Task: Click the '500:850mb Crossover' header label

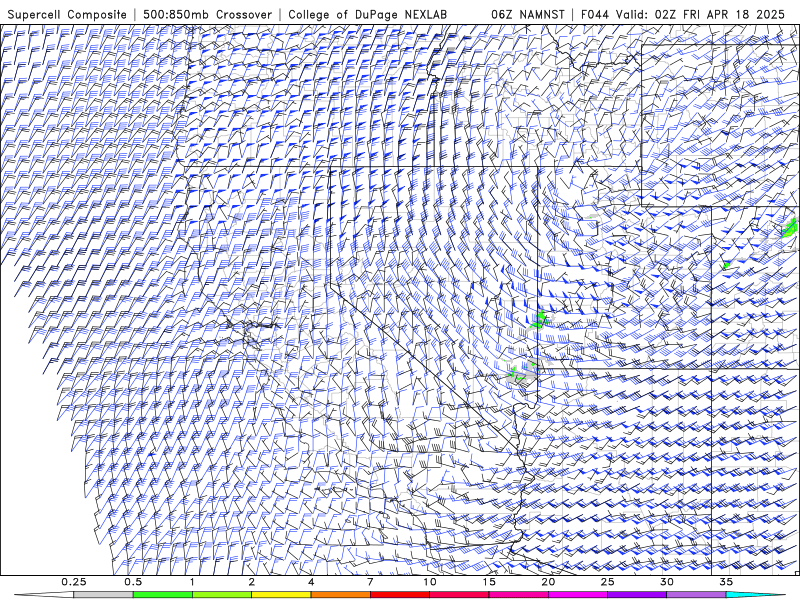Action: 208,15
